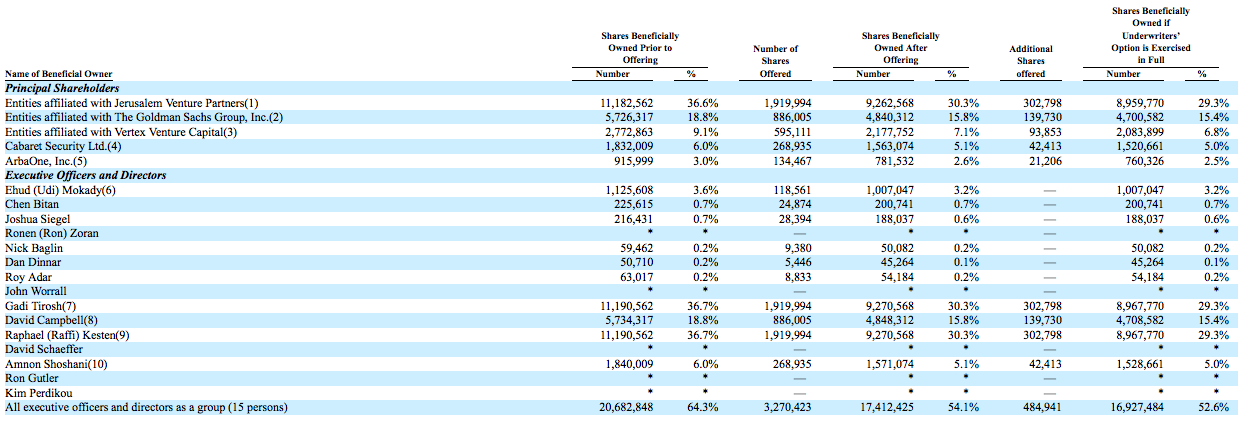Click the 'Joshua Siegel' row name
The width and height of the screenshot is (1243, 423).
[37, 219]
